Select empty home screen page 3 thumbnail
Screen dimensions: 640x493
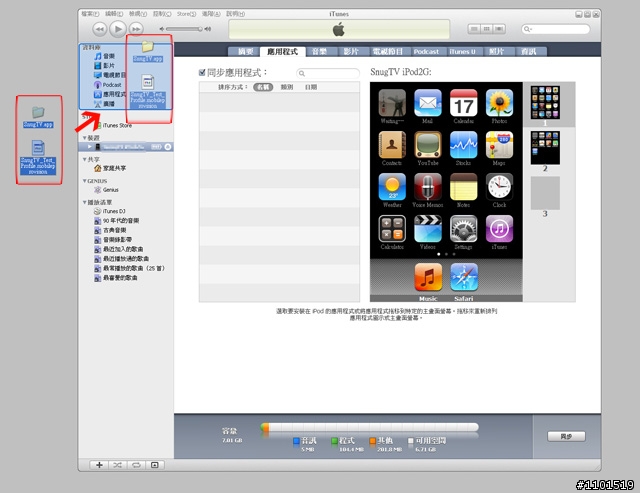(545, 193)
